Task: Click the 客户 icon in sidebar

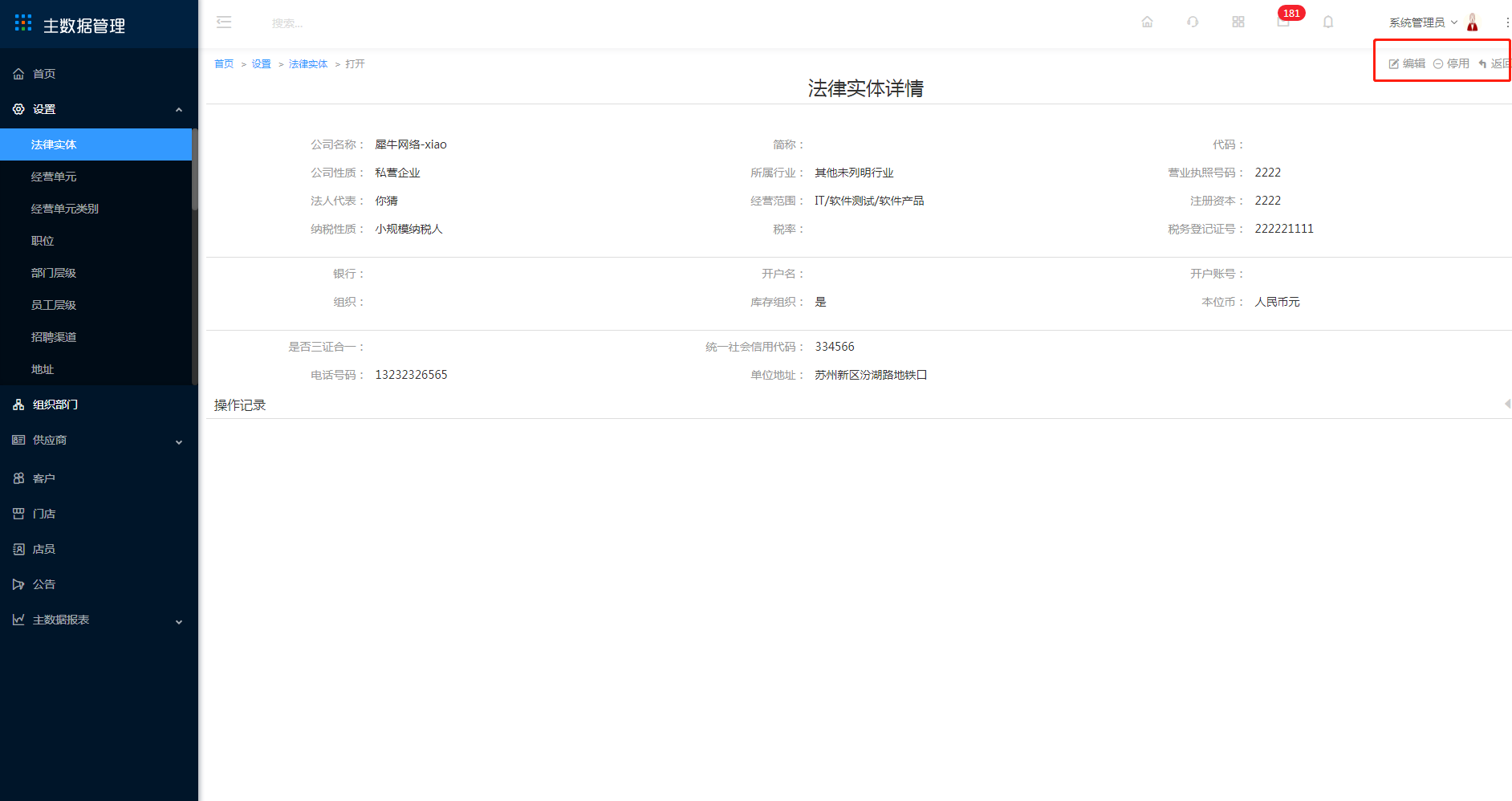Action: coord(18,478)
